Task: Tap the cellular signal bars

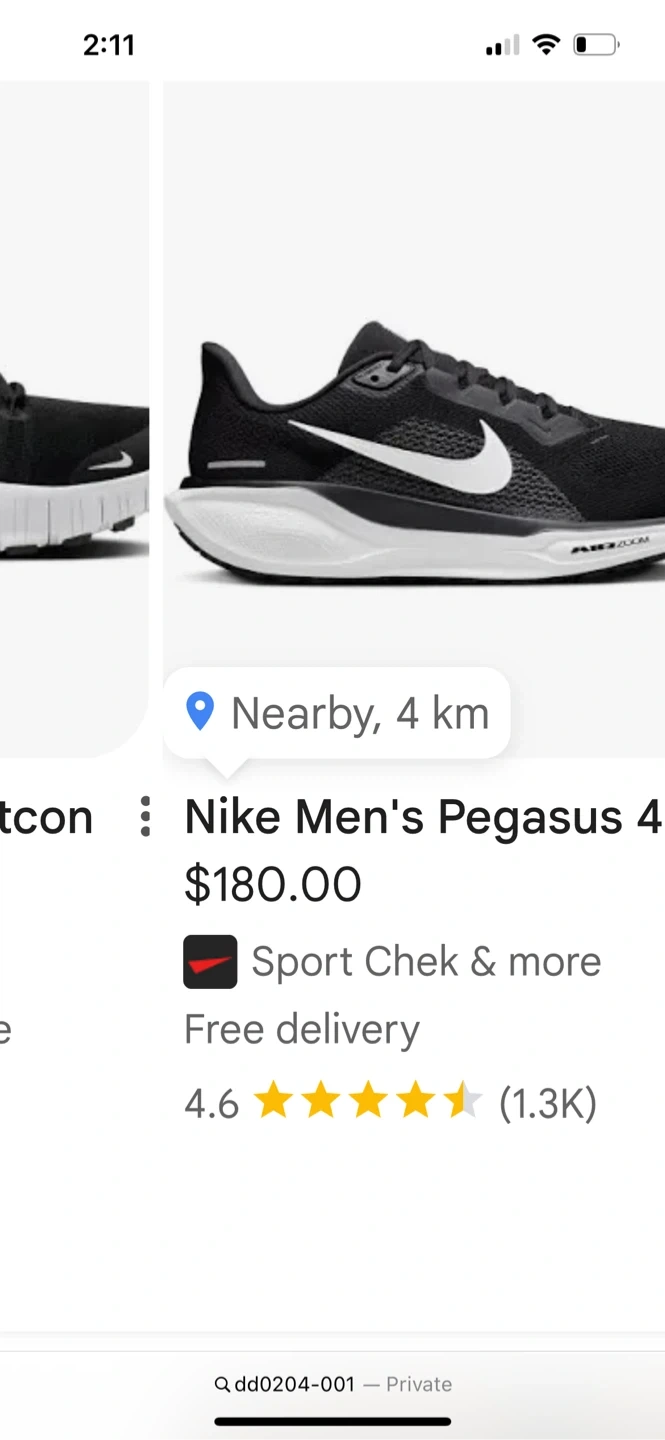Action: pyautogui.click(x=502, y=46)
